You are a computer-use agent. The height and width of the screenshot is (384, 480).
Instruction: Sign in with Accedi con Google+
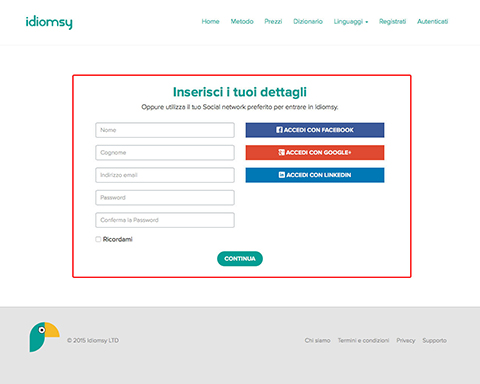tap(315, 152)
